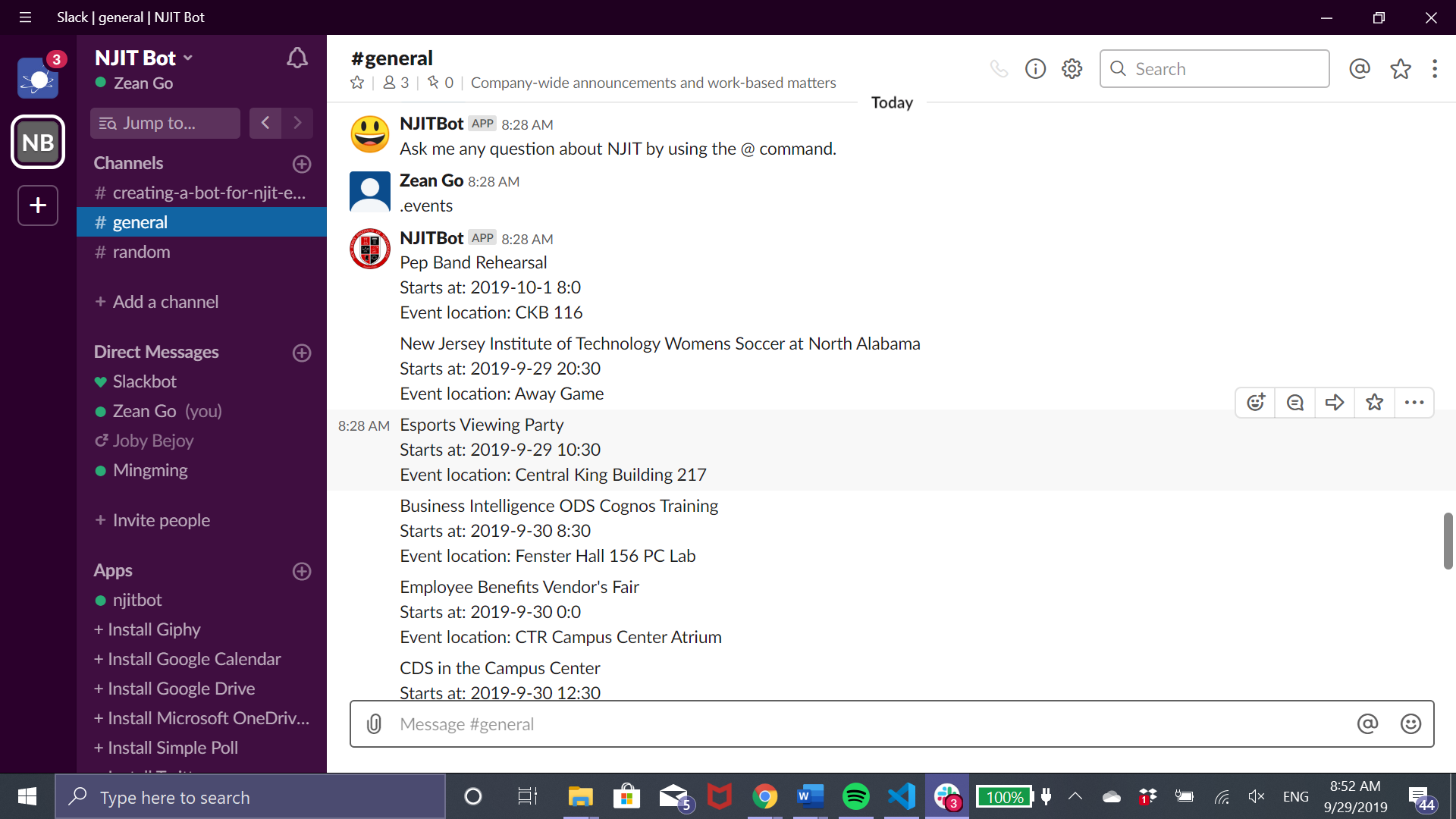
Task: Expand add channel plus next to Channels
Action: click(302, 164)
